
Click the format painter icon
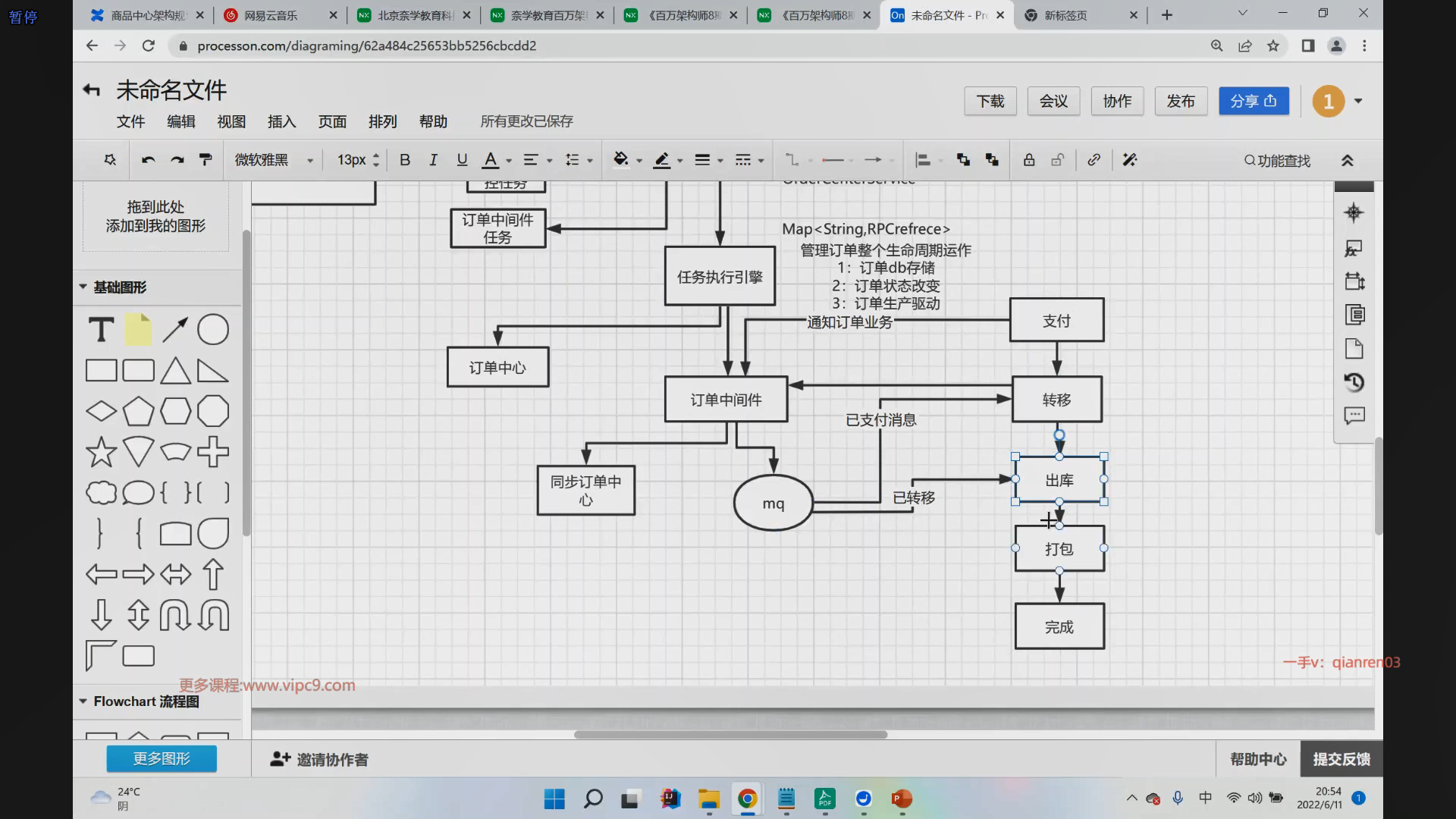[x=206, y=160]
